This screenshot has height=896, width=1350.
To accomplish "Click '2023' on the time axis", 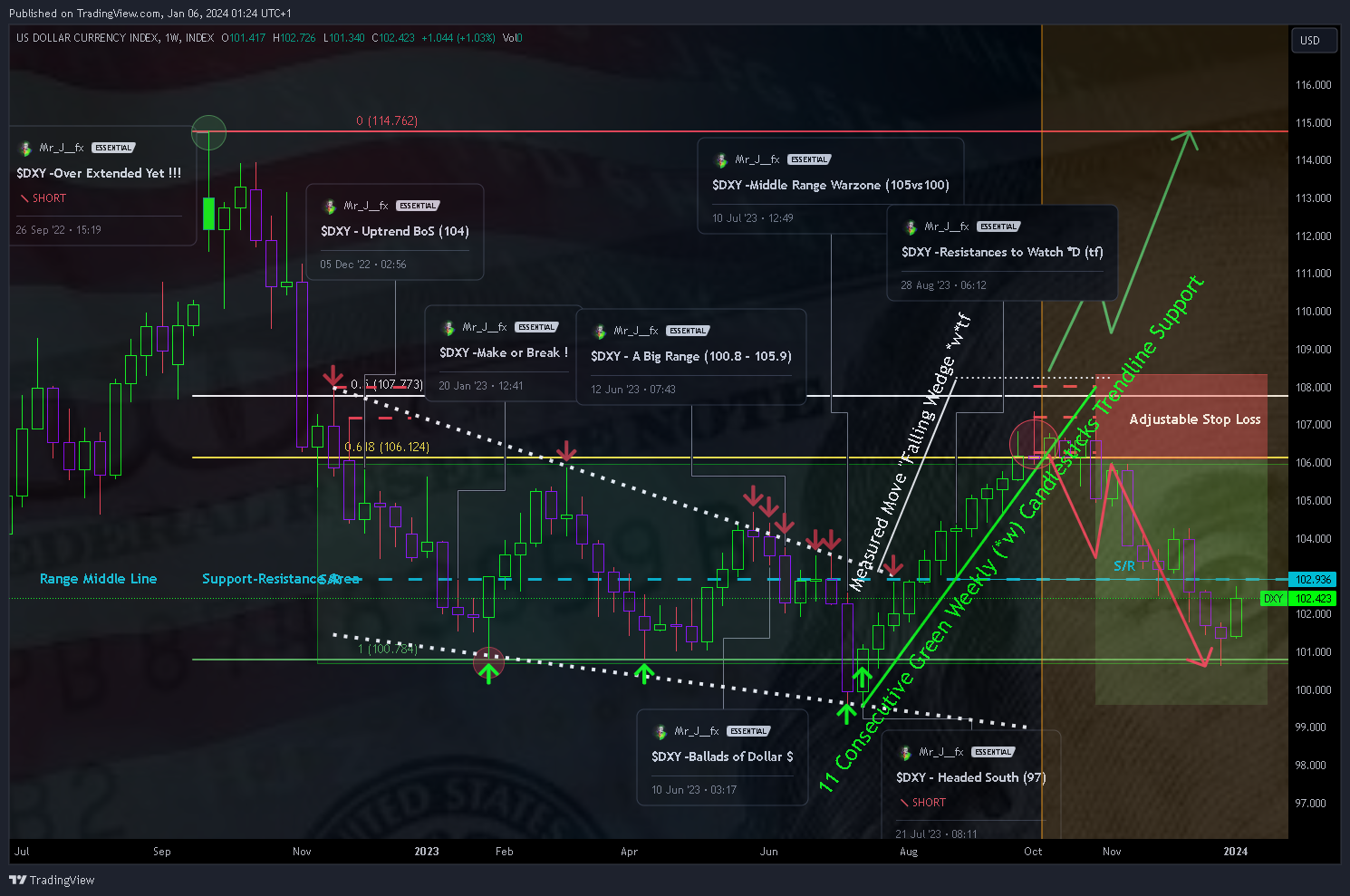I will pos(426,852).
